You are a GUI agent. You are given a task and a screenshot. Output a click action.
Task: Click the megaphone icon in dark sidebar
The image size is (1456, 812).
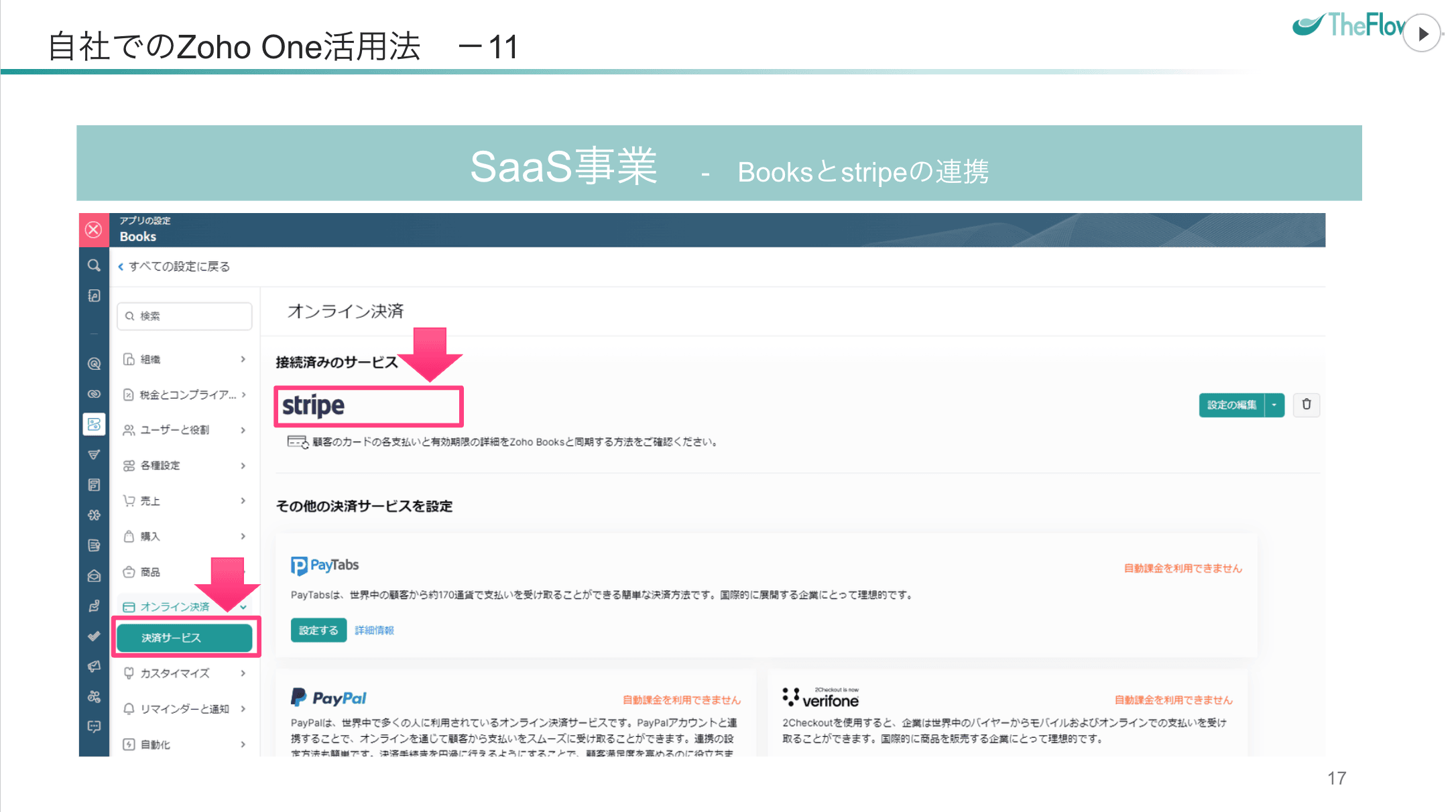(94, 666)
